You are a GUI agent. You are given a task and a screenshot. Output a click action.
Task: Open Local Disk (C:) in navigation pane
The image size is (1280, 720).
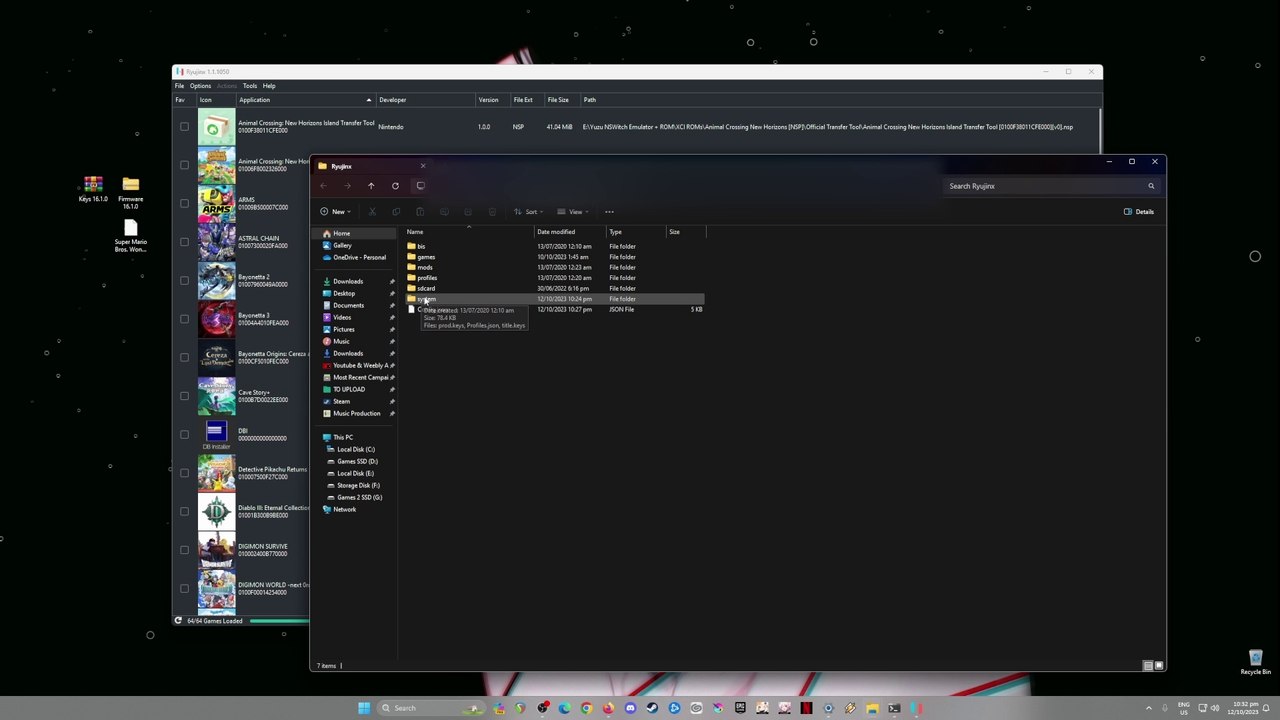click(356, 449)
